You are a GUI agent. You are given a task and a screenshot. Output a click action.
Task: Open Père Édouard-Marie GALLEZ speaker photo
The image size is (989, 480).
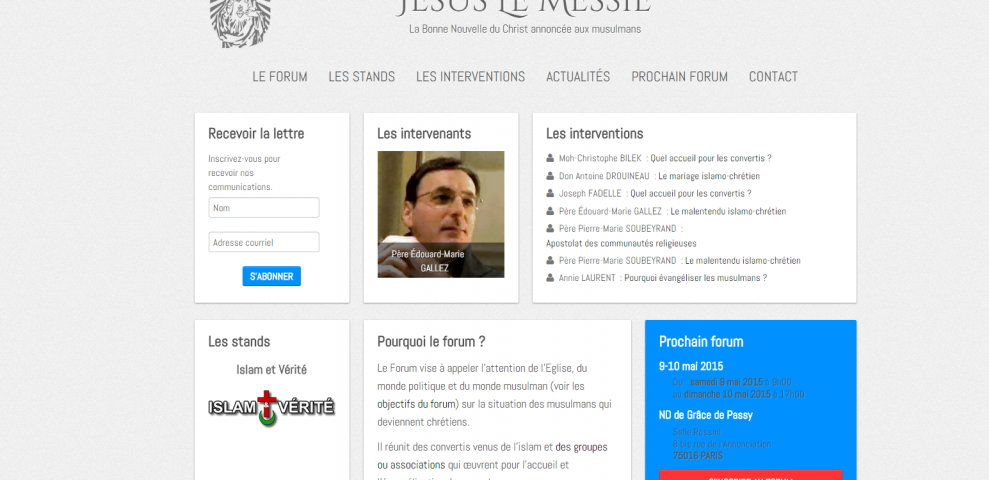click(441, 214)
